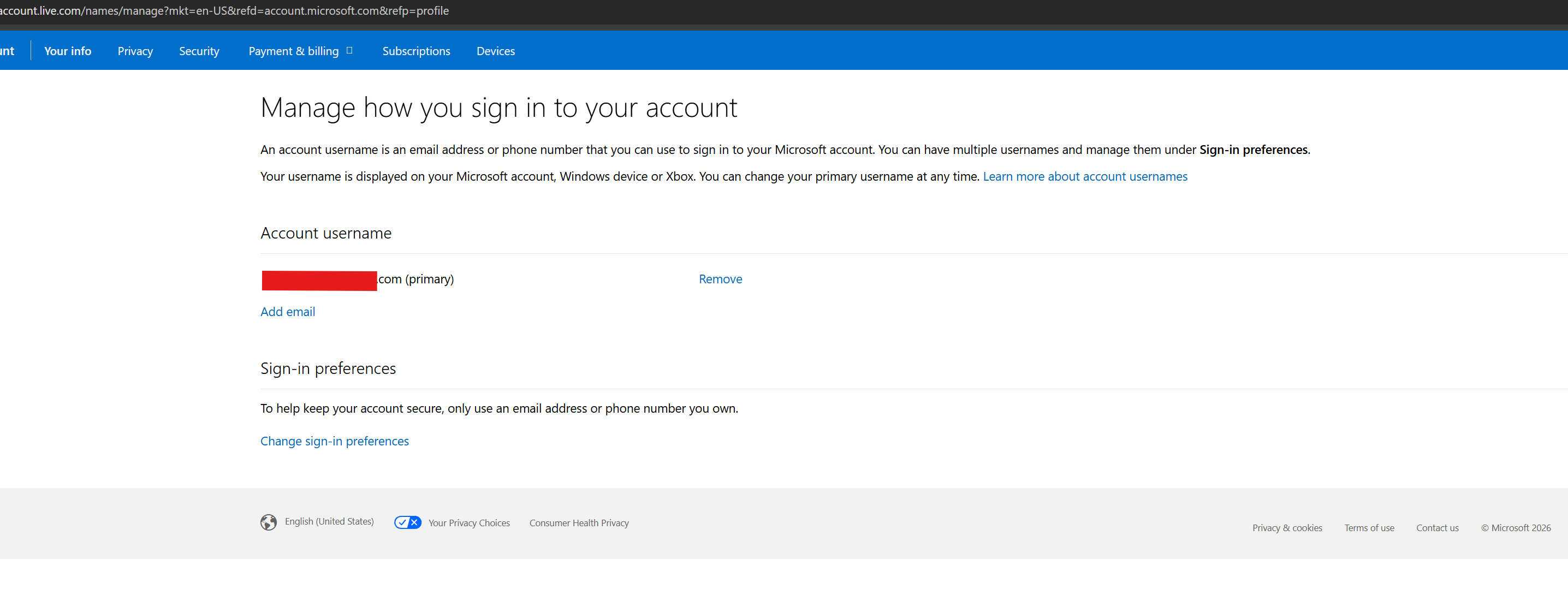Click the browser address bar URL
Screen dimensions: 1568x595
point(224,10)
